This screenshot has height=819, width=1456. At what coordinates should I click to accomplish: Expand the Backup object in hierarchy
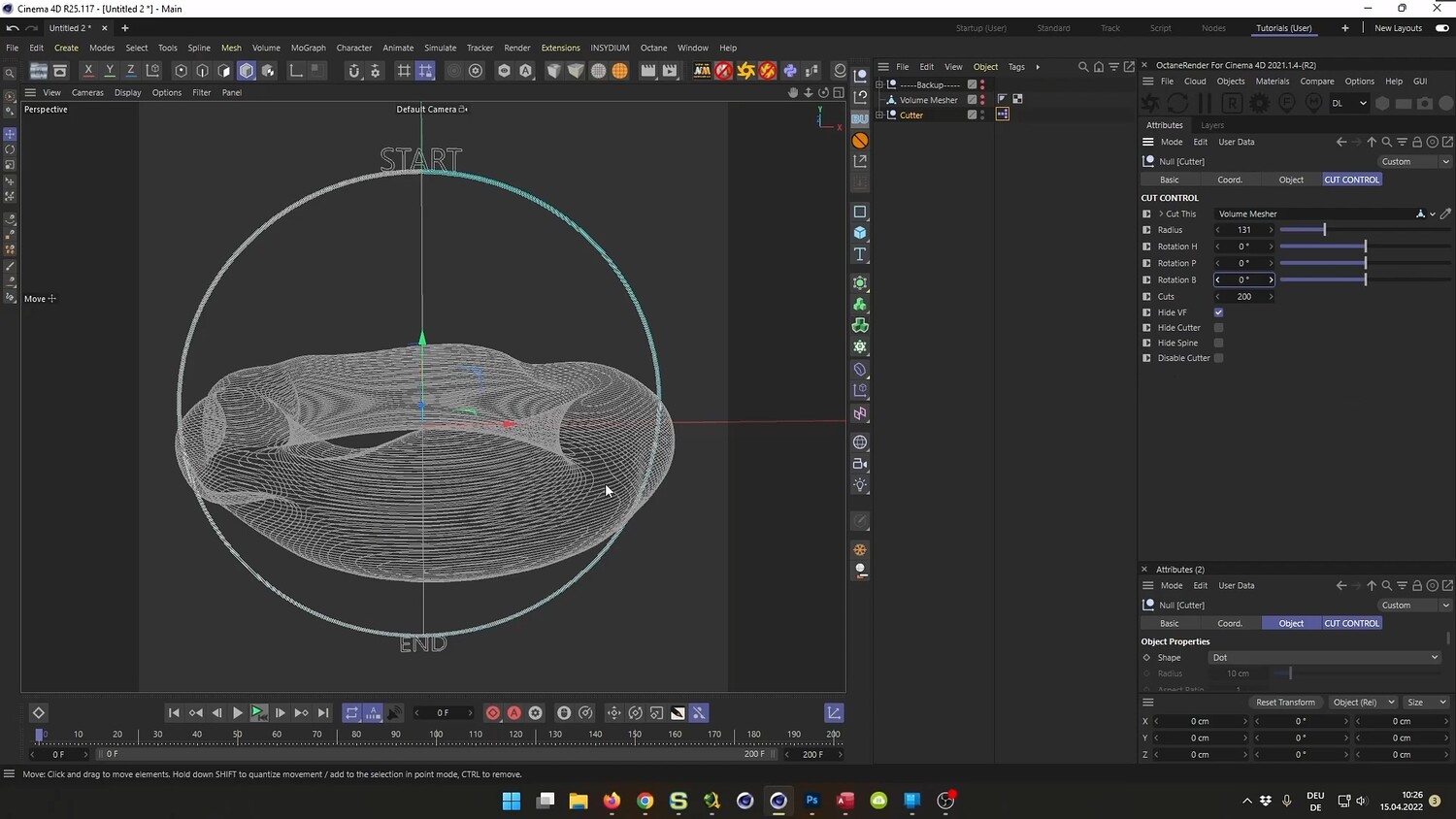point(879,84)
